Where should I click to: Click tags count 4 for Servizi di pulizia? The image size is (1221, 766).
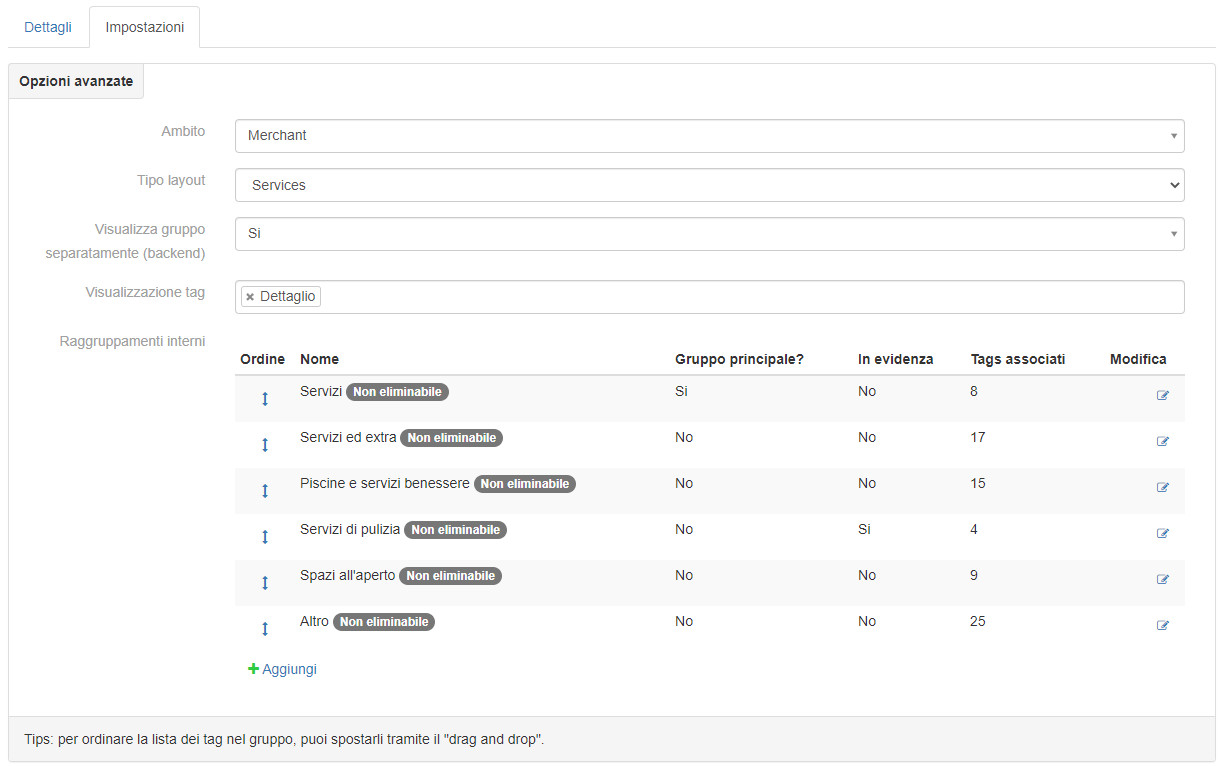pyautogui.click(x=974, y=529)
